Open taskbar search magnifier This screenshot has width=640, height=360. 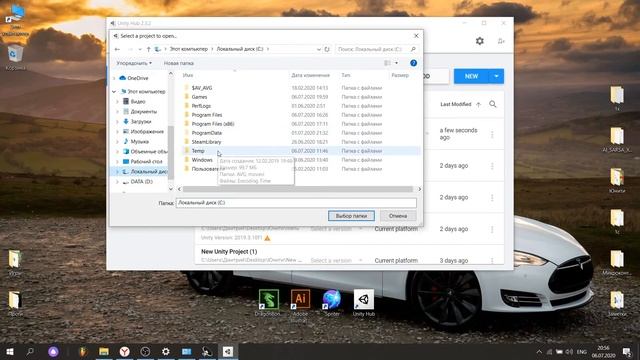30,351
